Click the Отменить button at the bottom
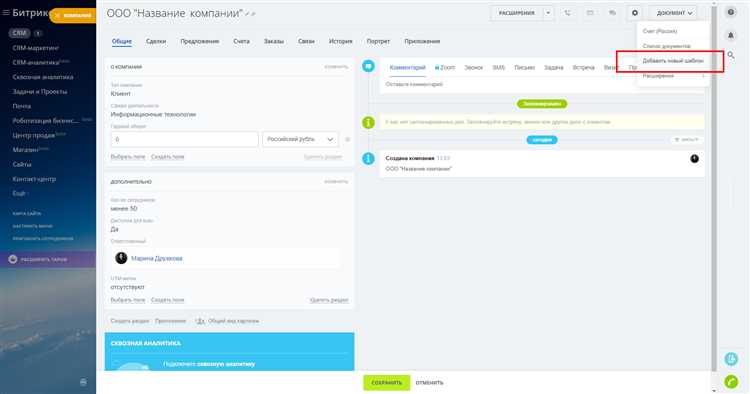Screen dimensions: 750x394 pyautogui.click(x=429, y=383)
